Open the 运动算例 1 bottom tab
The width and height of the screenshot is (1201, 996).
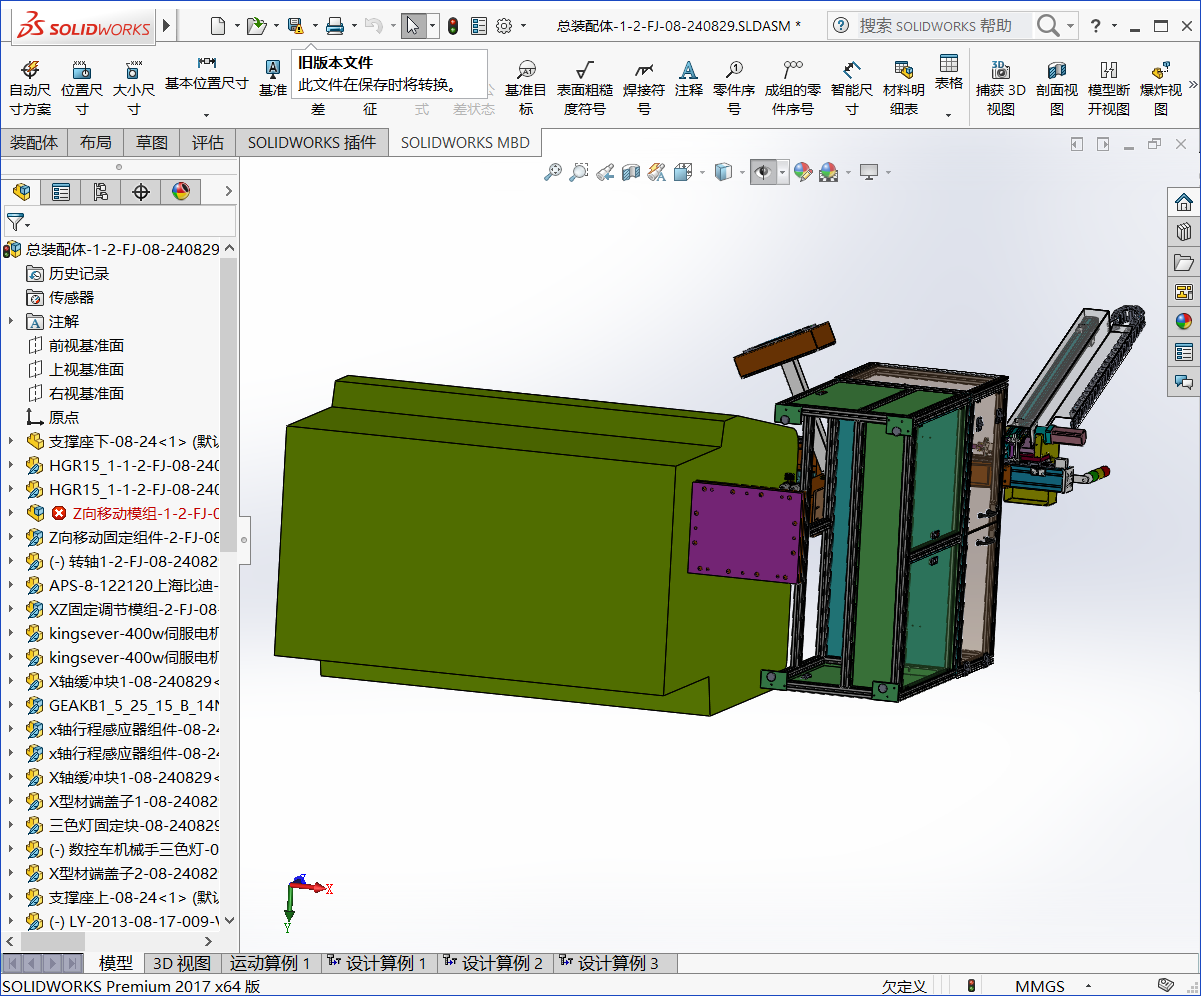[269, 964]
